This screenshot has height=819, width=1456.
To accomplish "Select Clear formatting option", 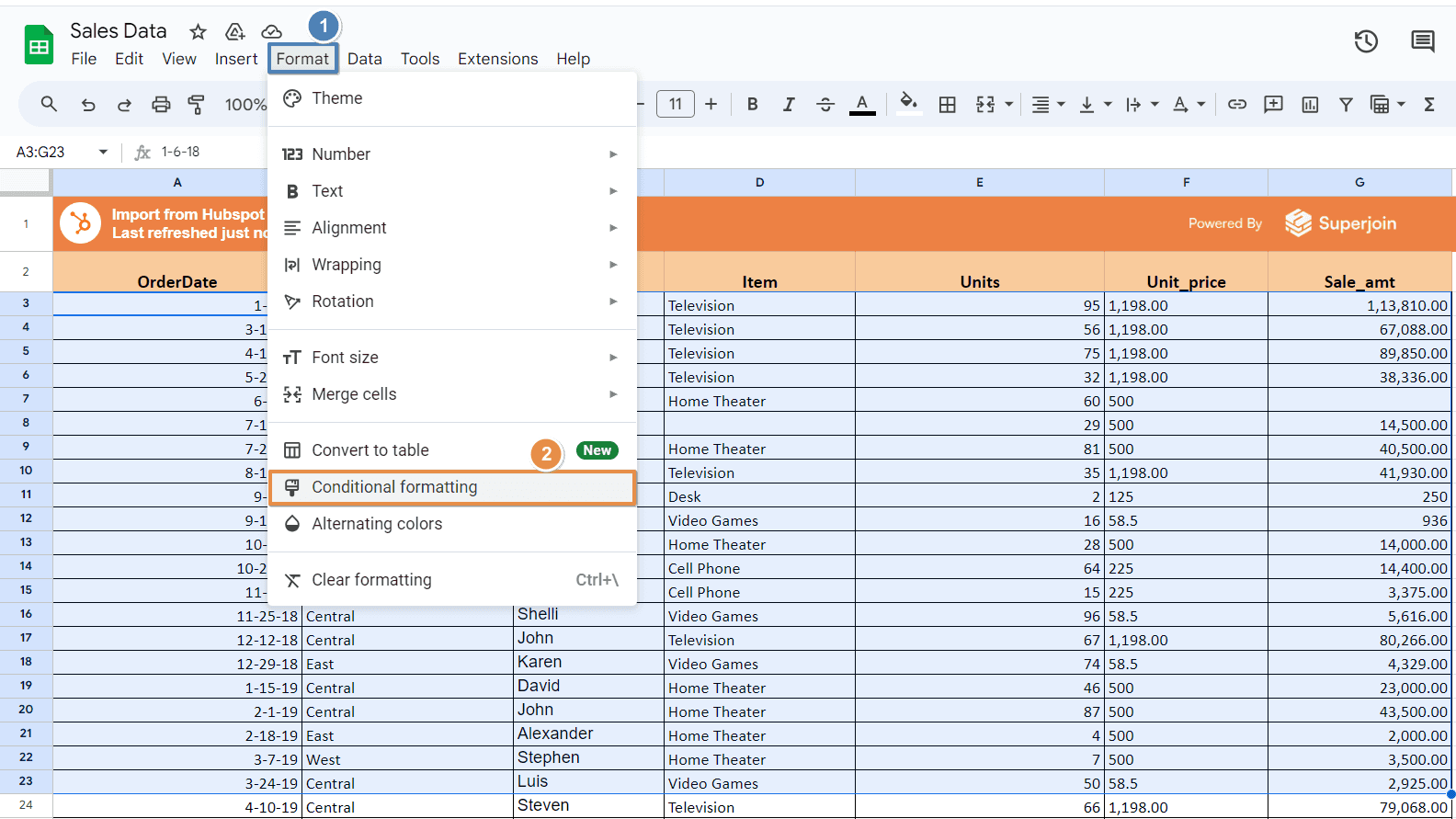I will pyautogui.click(x=452, y=580).
